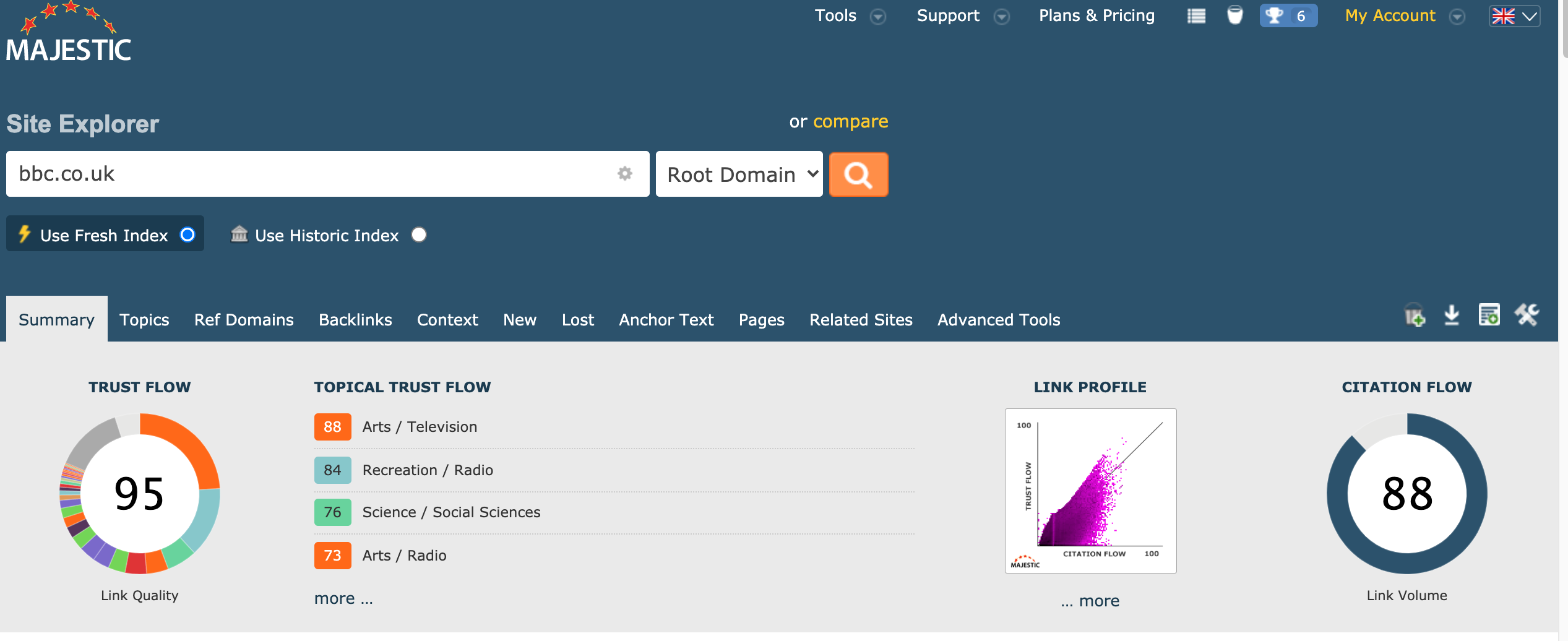Open the Root Domain dropdown
Screen dimensions: 1568x641
click(x=739, y=174)
